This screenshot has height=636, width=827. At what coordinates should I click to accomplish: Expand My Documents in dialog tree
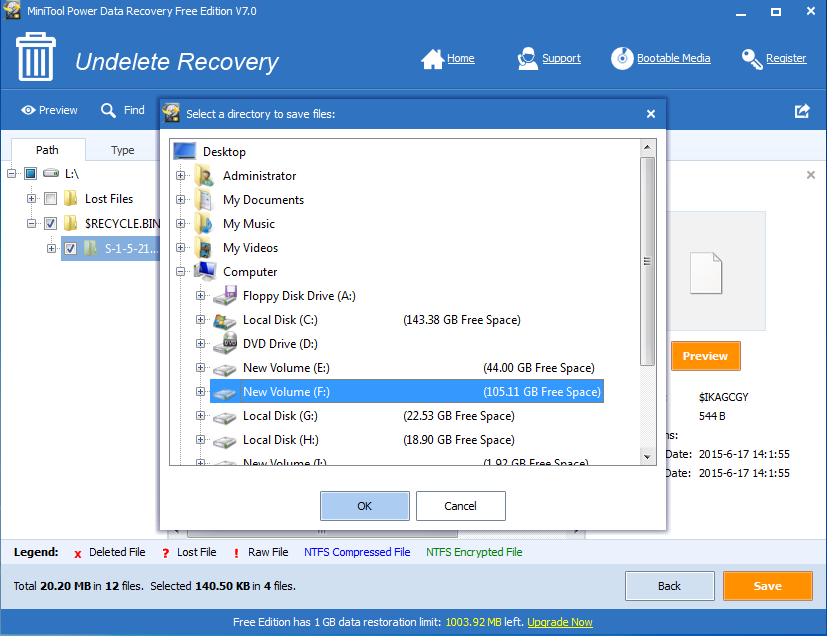[180, 199]
